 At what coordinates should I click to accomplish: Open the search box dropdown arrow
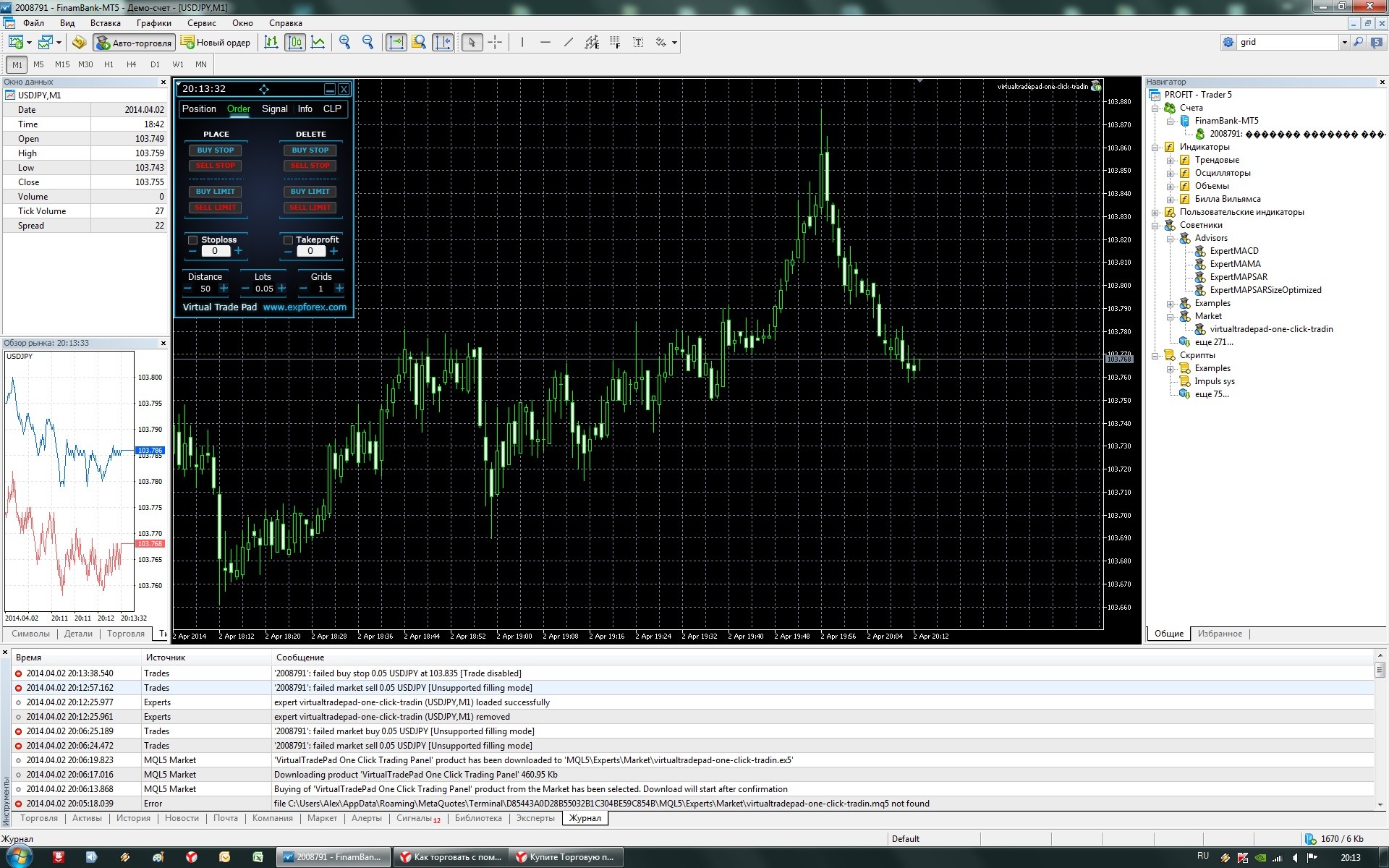[x=1344, y=42]
